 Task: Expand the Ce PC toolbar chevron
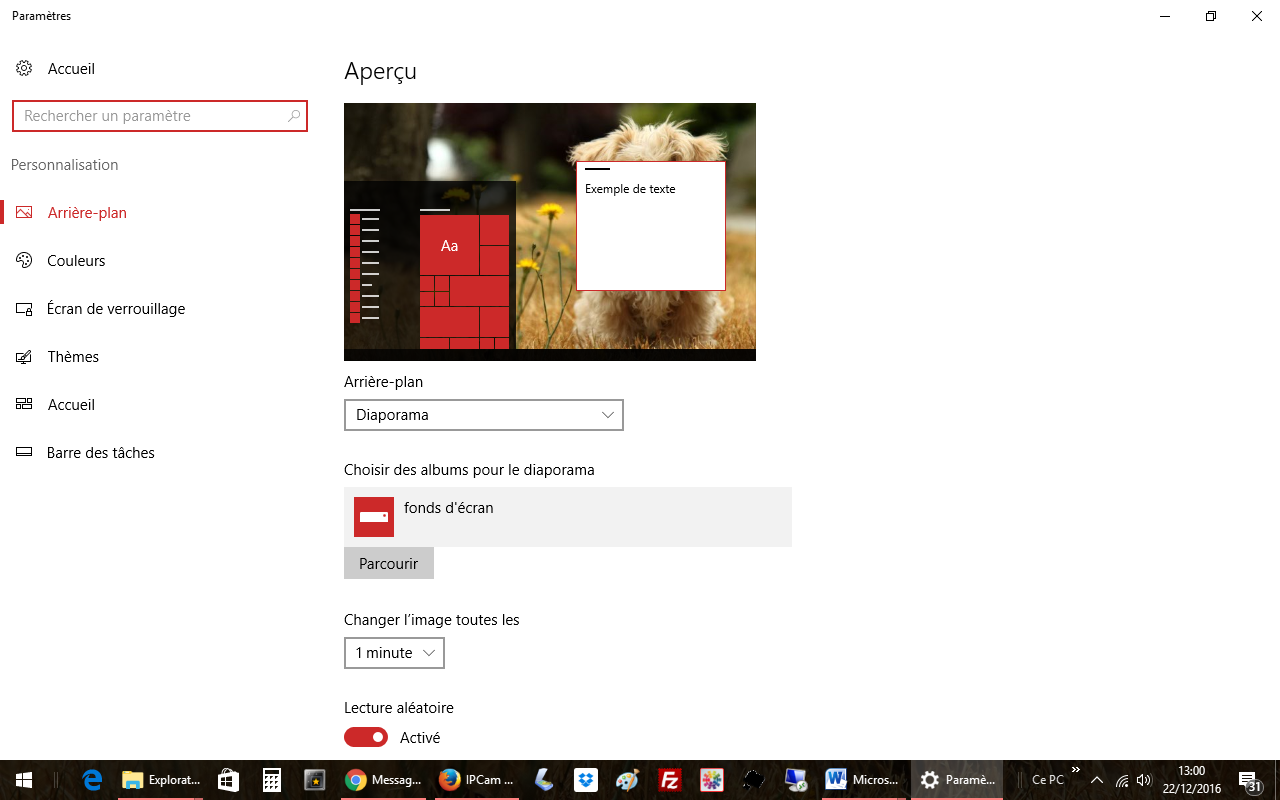(1076, 770)
